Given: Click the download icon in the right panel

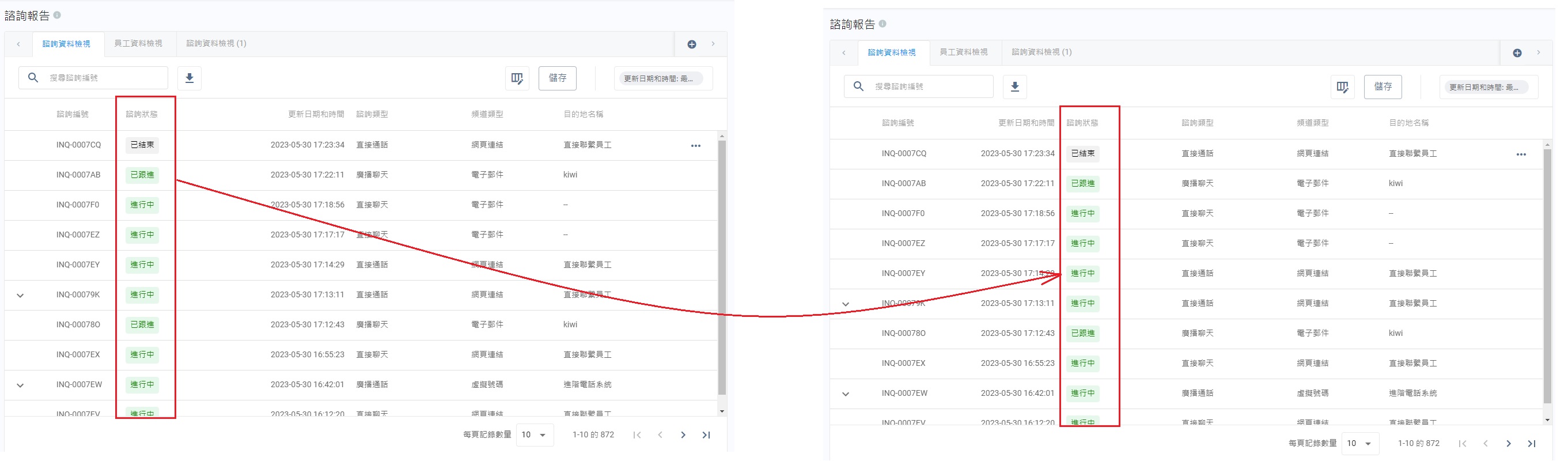Looking at the screenshot, I should pos(1014,87).
